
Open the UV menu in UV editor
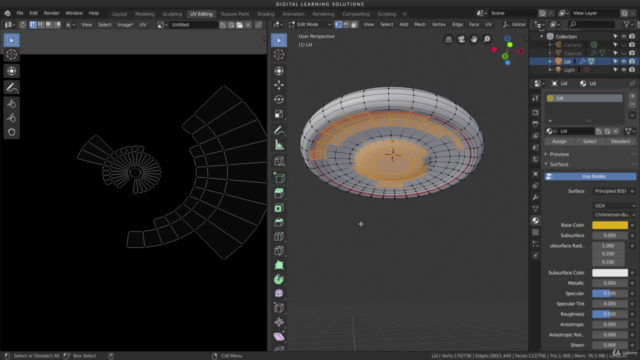click(143, 24)
